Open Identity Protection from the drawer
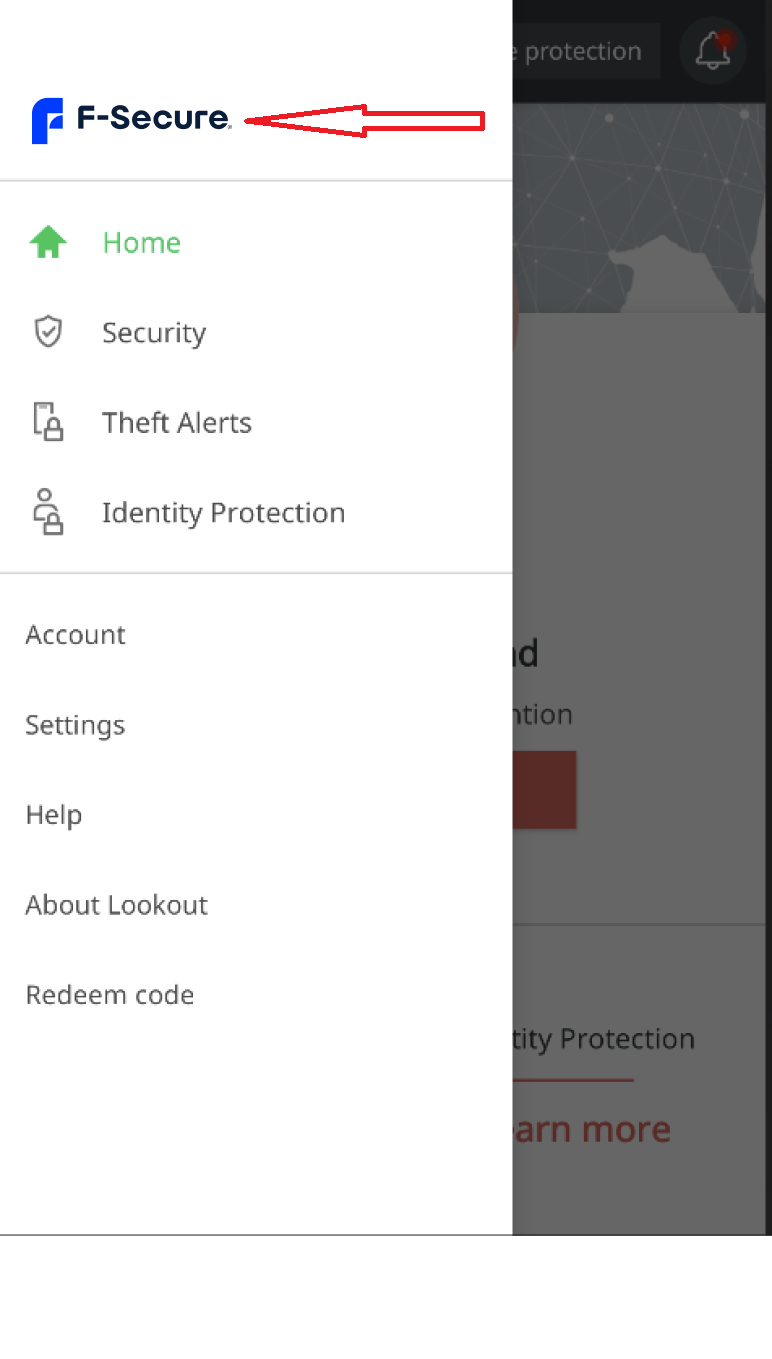The height and width of the screenshot is (1359, 772). coord(223,513)
